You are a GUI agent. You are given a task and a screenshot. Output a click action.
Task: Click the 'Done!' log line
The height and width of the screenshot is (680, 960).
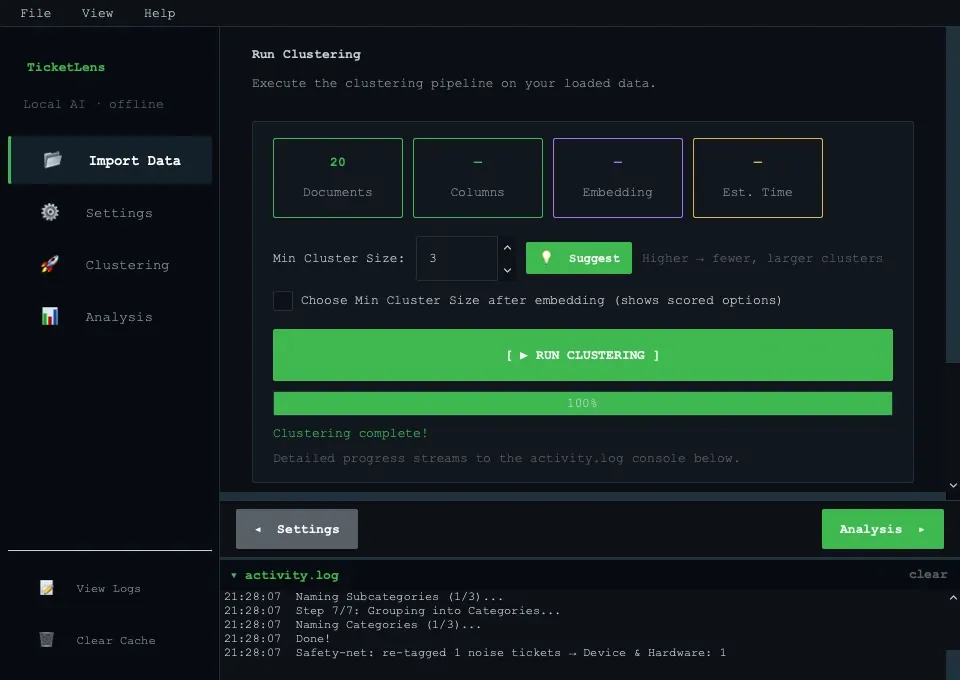[312, 638]
